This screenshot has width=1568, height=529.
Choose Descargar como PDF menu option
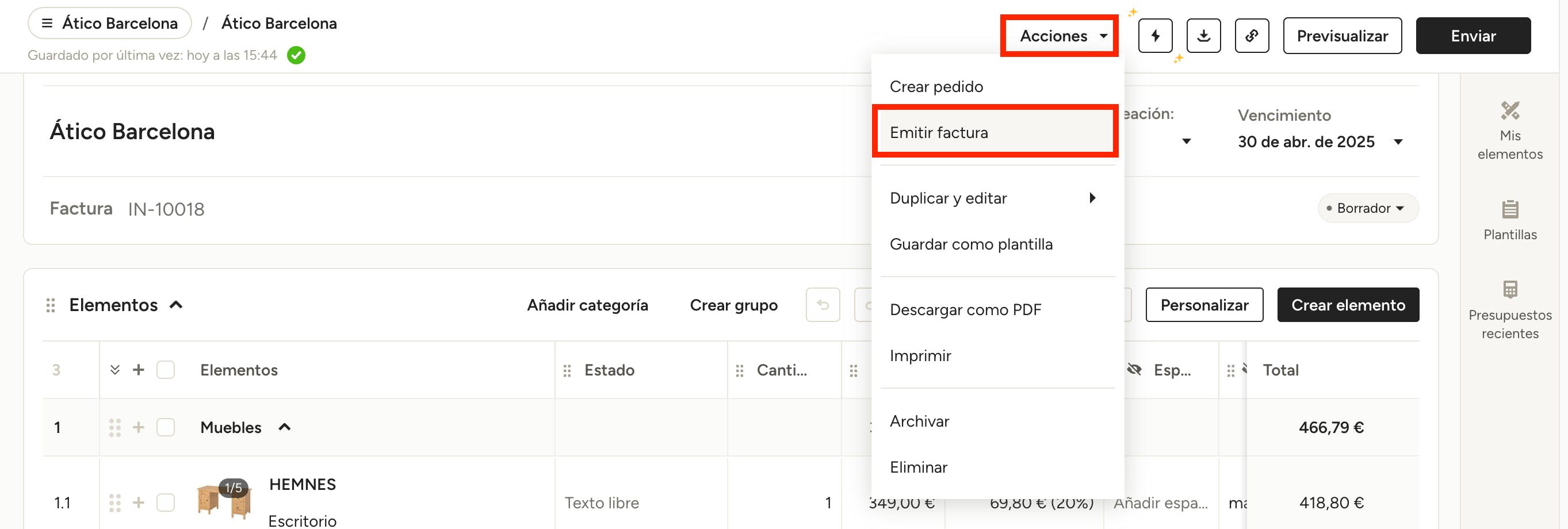tap(965, 310)
